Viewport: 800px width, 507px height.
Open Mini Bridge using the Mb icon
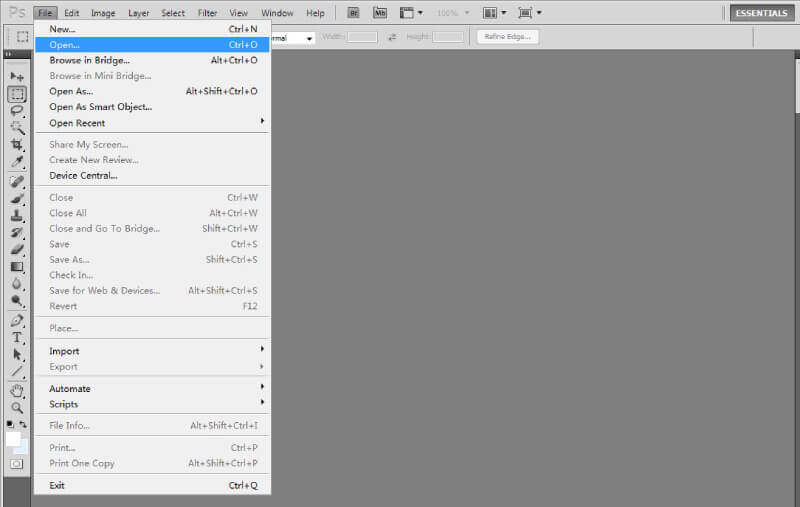click(380, 13)
